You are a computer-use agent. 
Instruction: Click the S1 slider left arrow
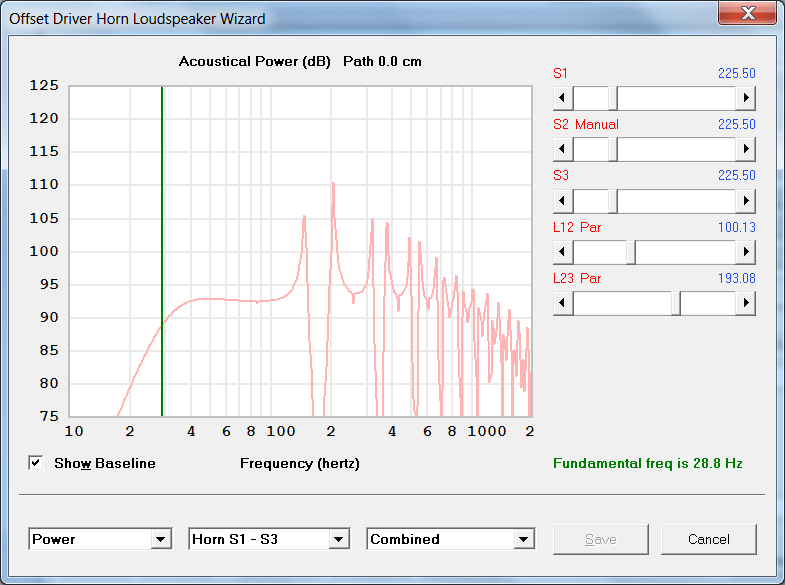pos(563,98)
